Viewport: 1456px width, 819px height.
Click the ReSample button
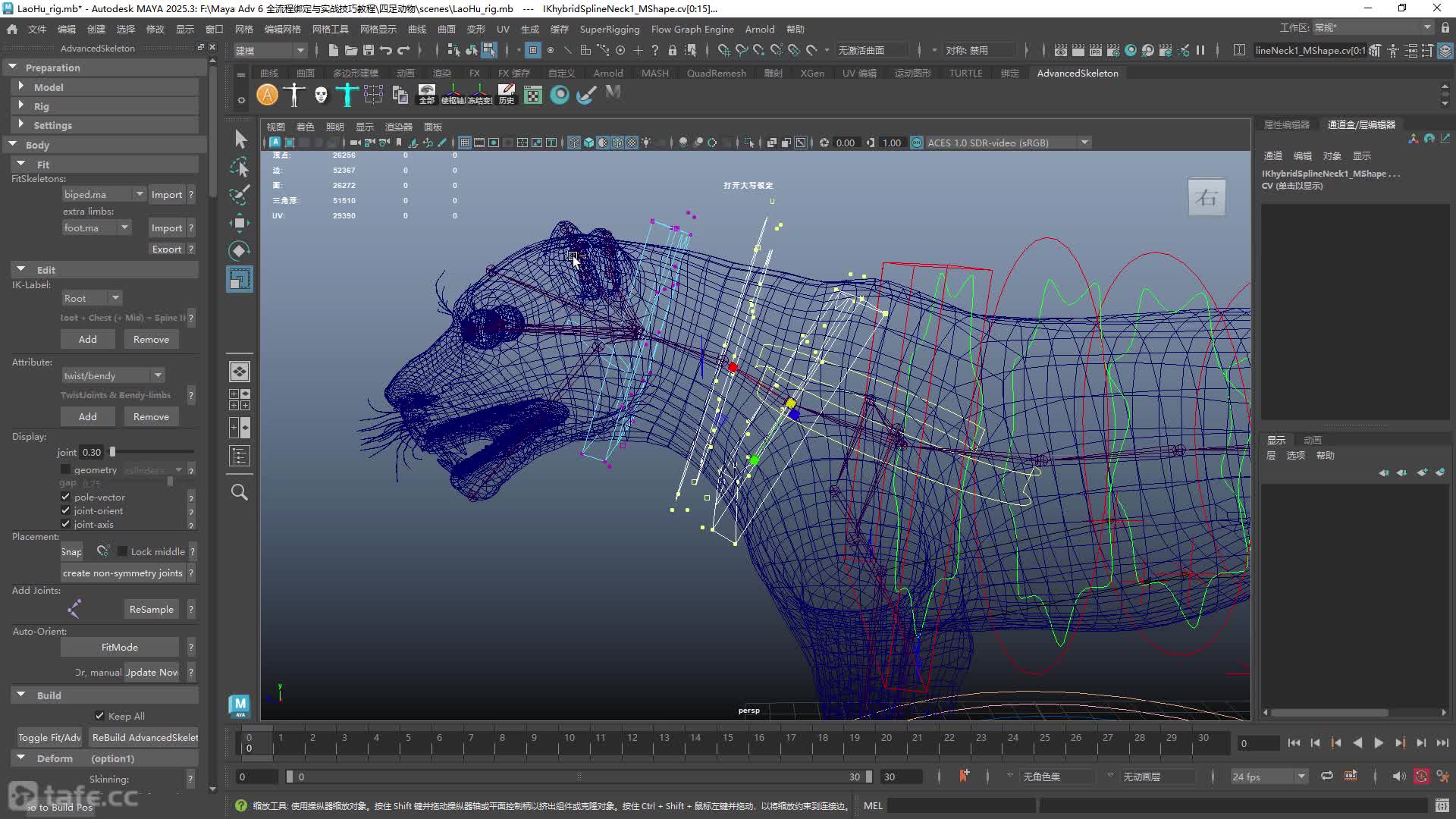coord(152,609)
